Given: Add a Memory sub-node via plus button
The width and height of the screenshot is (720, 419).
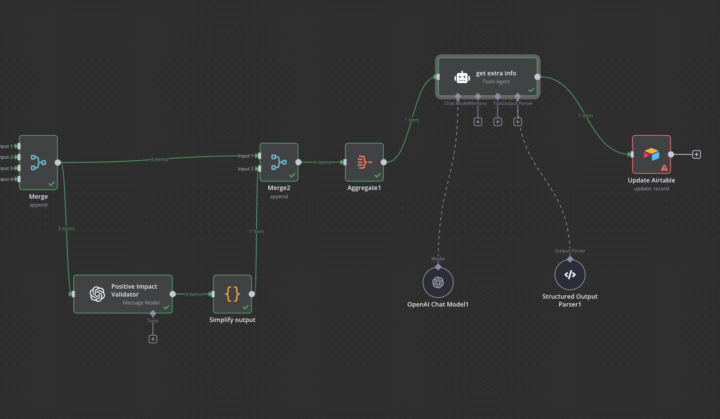Looking at the screenshot, I should pyautogui.click(x=478, y=122).
